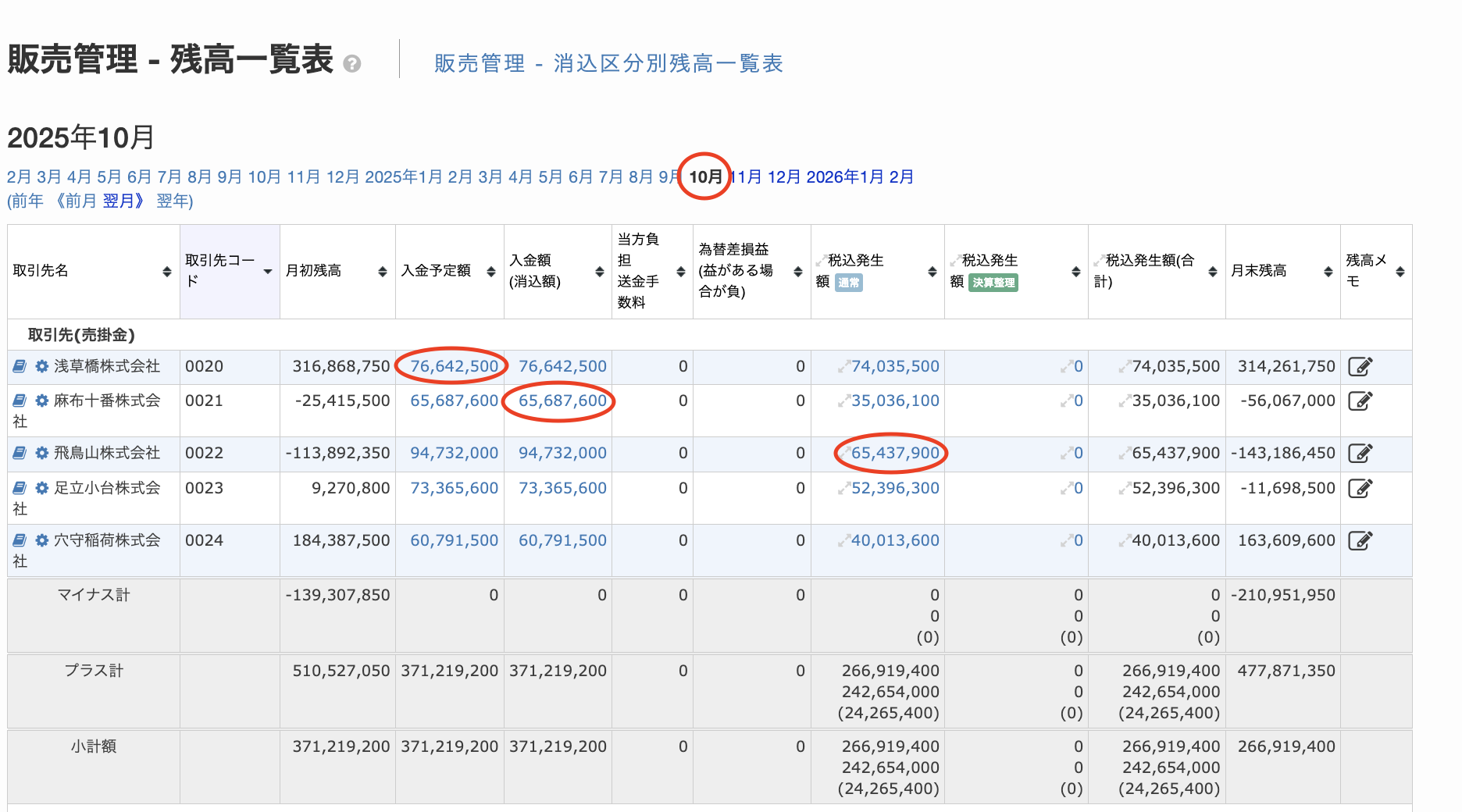The image size is (1462, 812).
Task: Click the 通常 badge in 税込発生額 header
Action: coord(849,283)
